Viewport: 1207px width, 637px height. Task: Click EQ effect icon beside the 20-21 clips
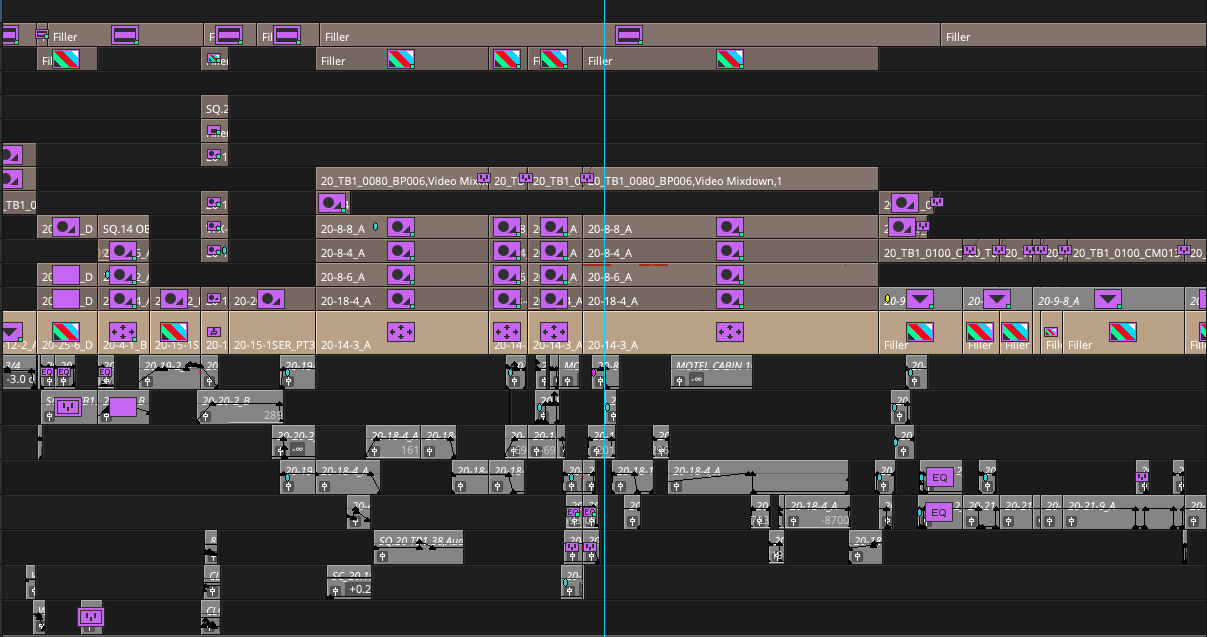point(938,512)
